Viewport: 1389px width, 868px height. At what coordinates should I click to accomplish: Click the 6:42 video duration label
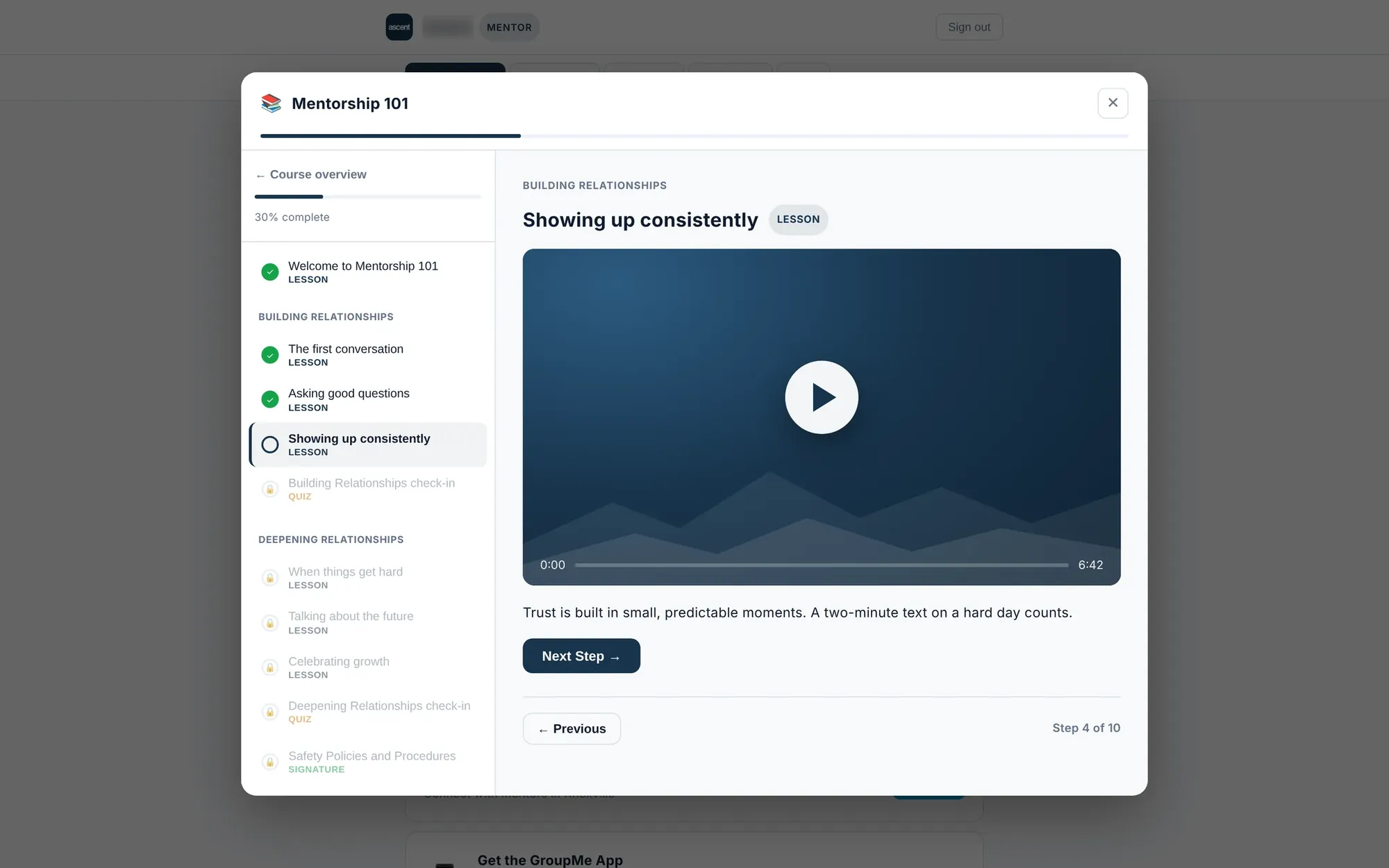[1090, 565]
